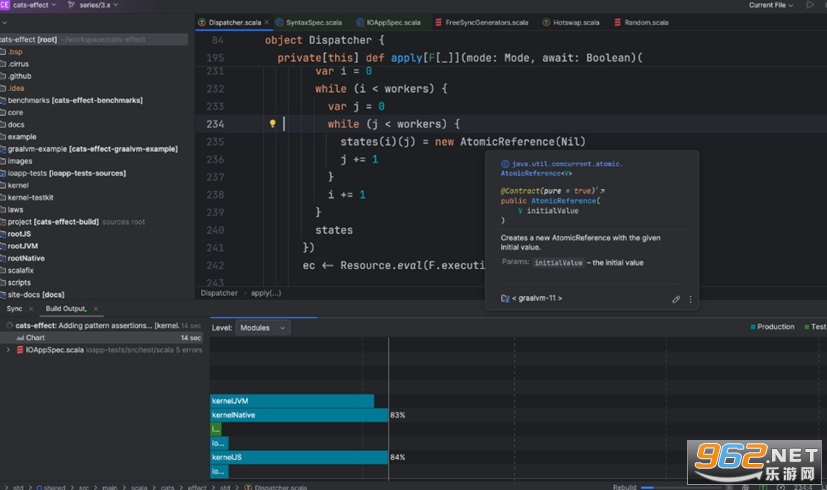Open the three-dot options in documentation popup
The height and width of the screenshot is (490, 827).
(690, 299)
